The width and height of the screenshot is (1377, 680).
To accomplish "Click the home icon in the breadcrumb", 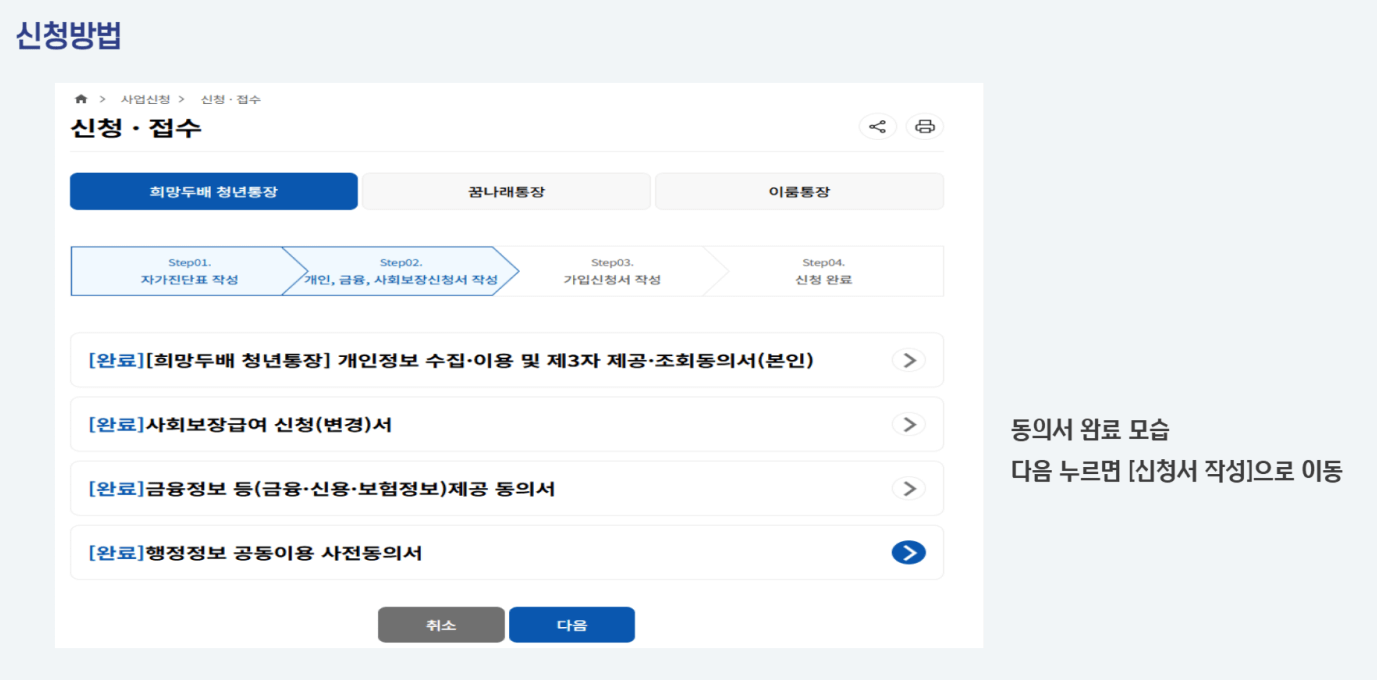I will pos(80,99).
